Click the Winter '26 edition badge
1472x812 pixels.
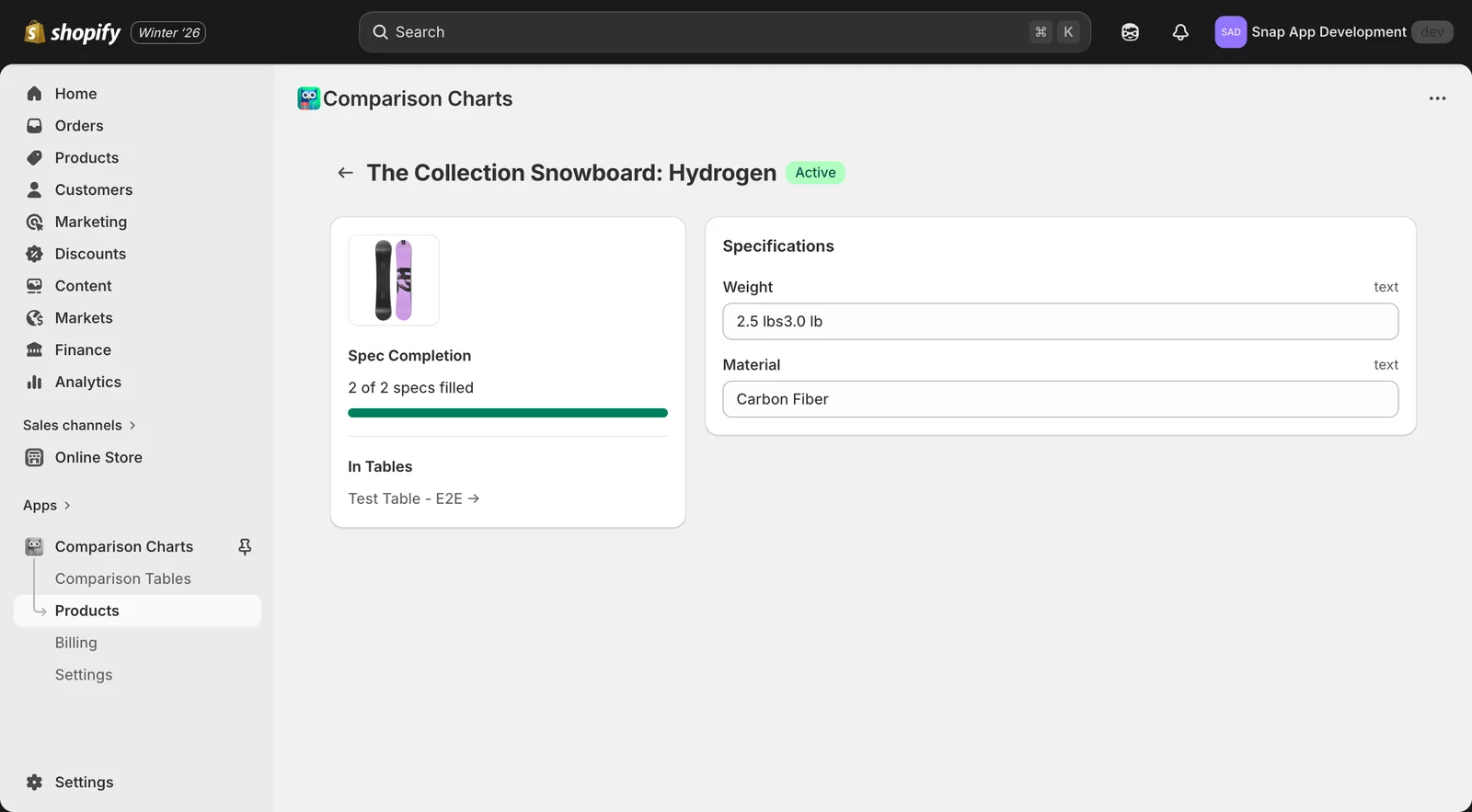pos(168,32)
